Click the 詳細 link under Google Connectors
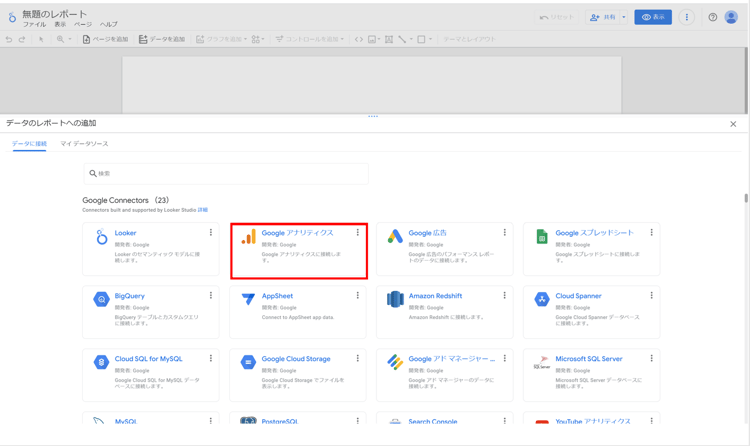The width and height of the screenshot is (750, 446). pyautogui.click(x=203, y=210)
